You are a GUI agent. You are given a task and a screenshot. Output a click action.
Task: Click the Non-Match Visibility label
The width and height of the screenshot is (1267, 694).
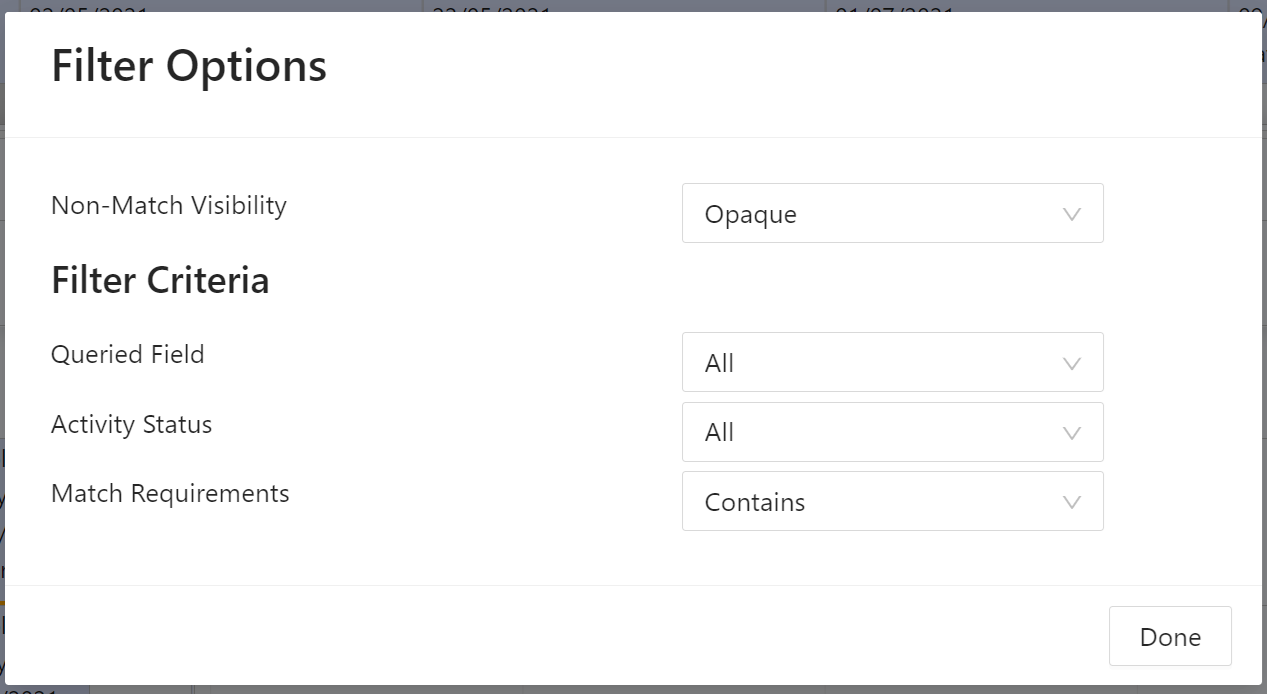(169, 205)
